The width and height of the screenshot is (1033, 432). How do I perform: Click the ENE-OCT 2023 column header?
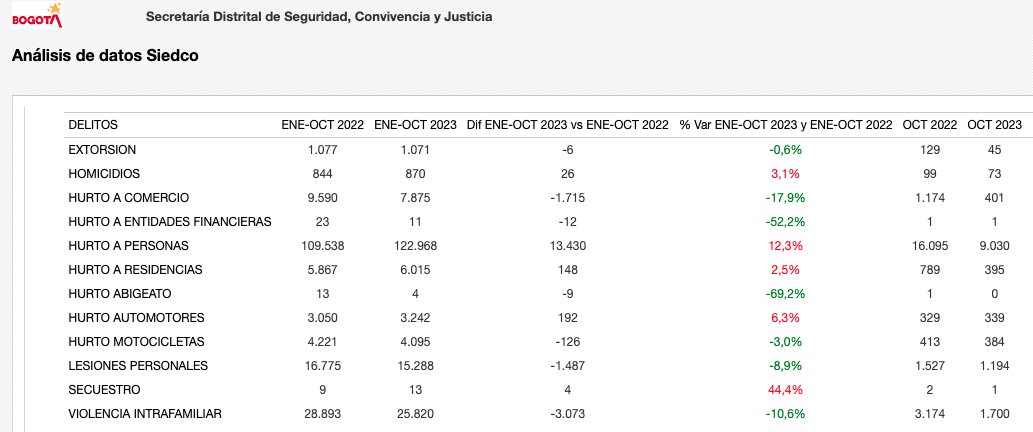click(x=415, y=124)
